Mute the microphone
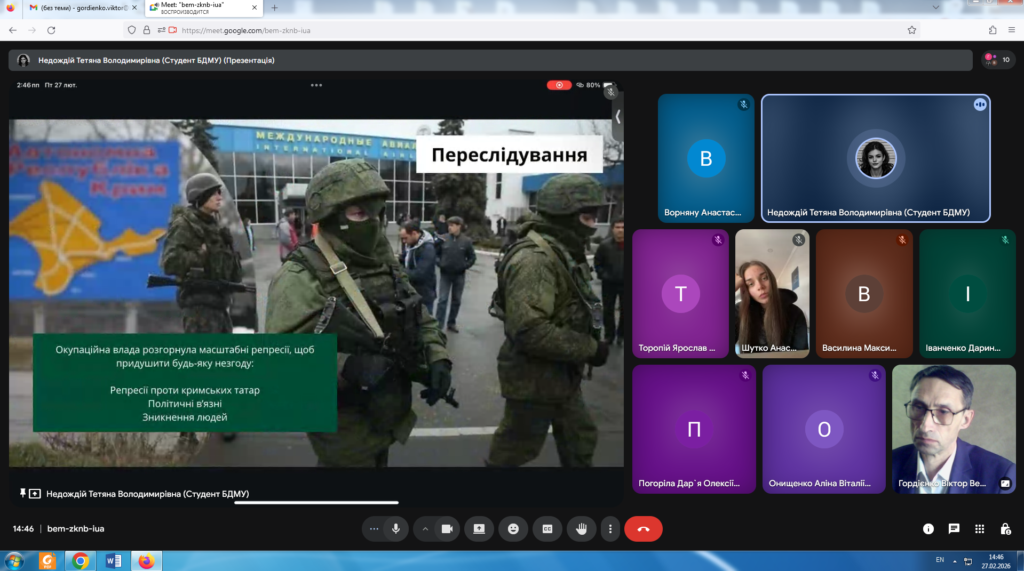Image resolution: width=1024 pixels, height=571 pixels. (397, 529)
